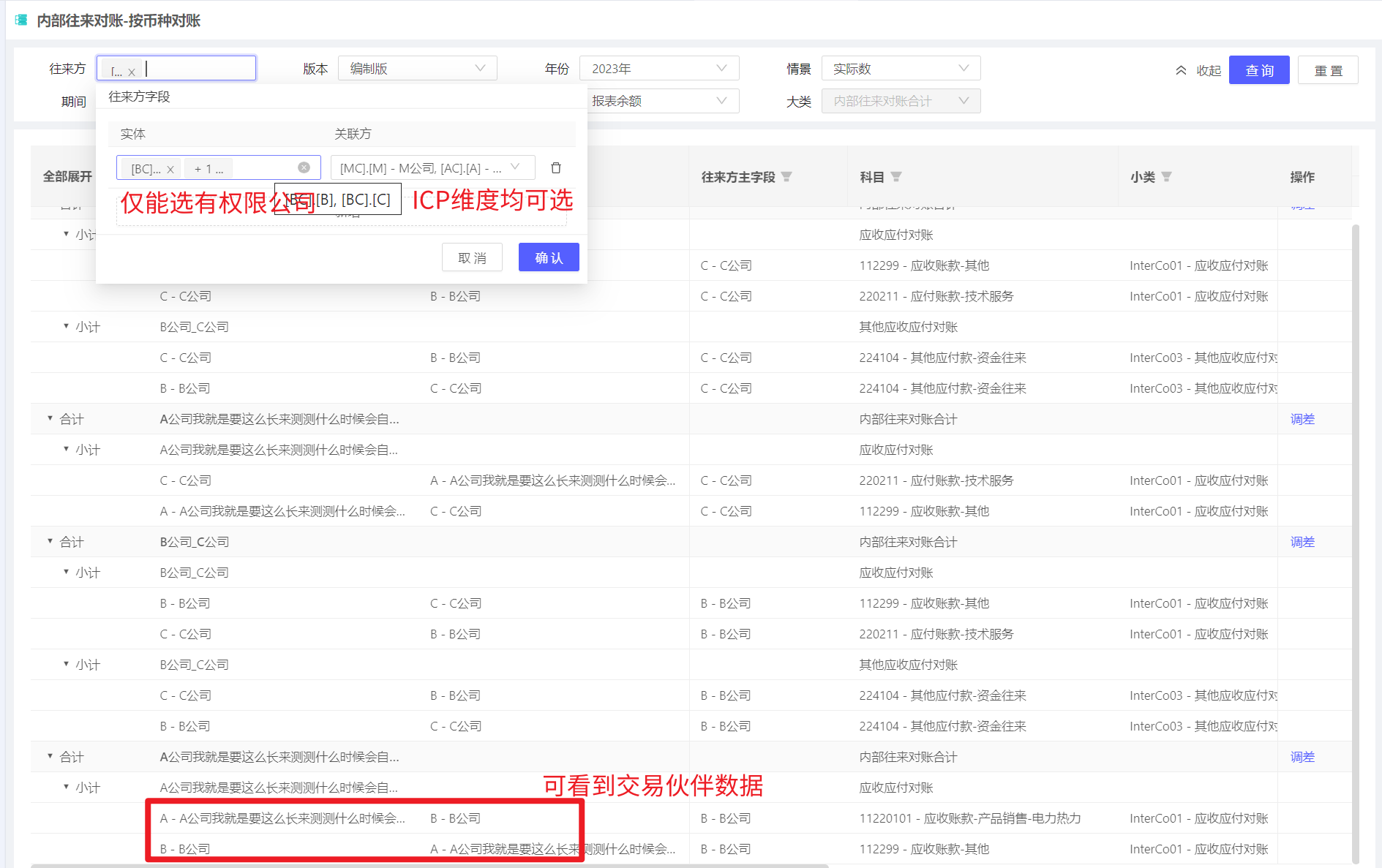Click the vertical scrollbar on the table

[x=1356, y=512]
